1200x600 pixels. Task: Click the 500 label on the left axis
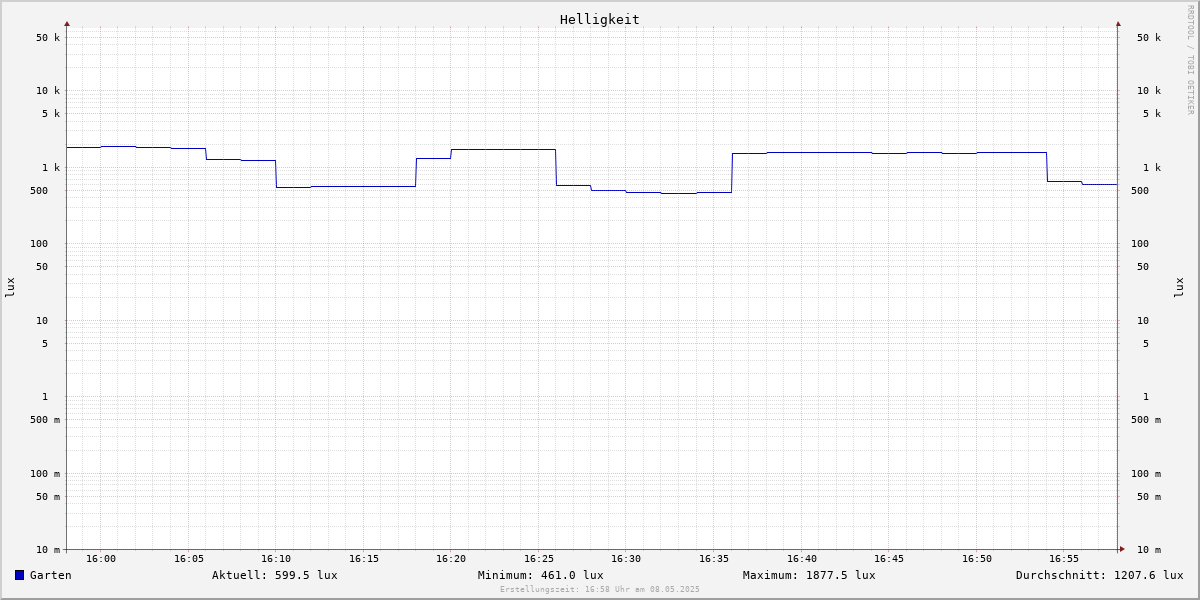point(39,191)
